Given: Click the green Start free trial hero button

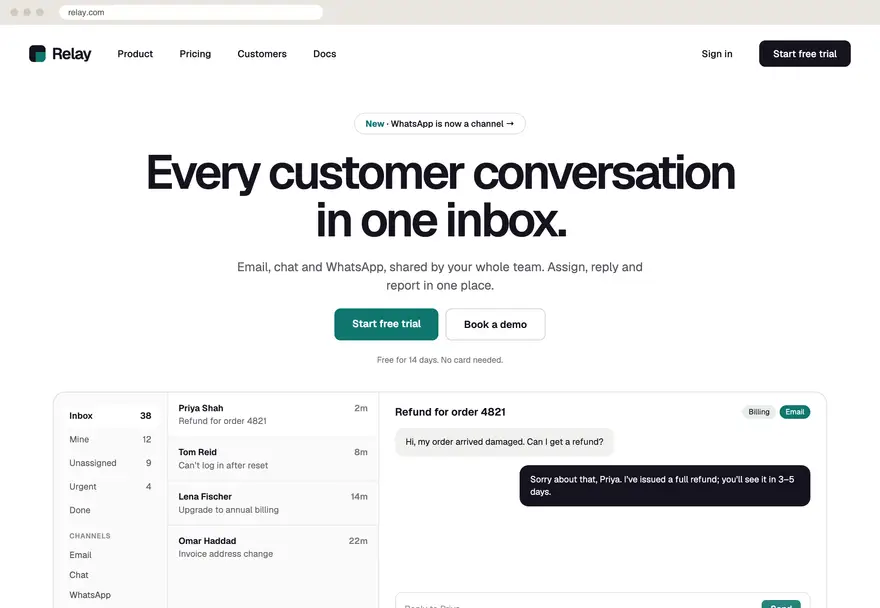Looking at the screenshot, I should pyautogui.click(x=386, y=324).
